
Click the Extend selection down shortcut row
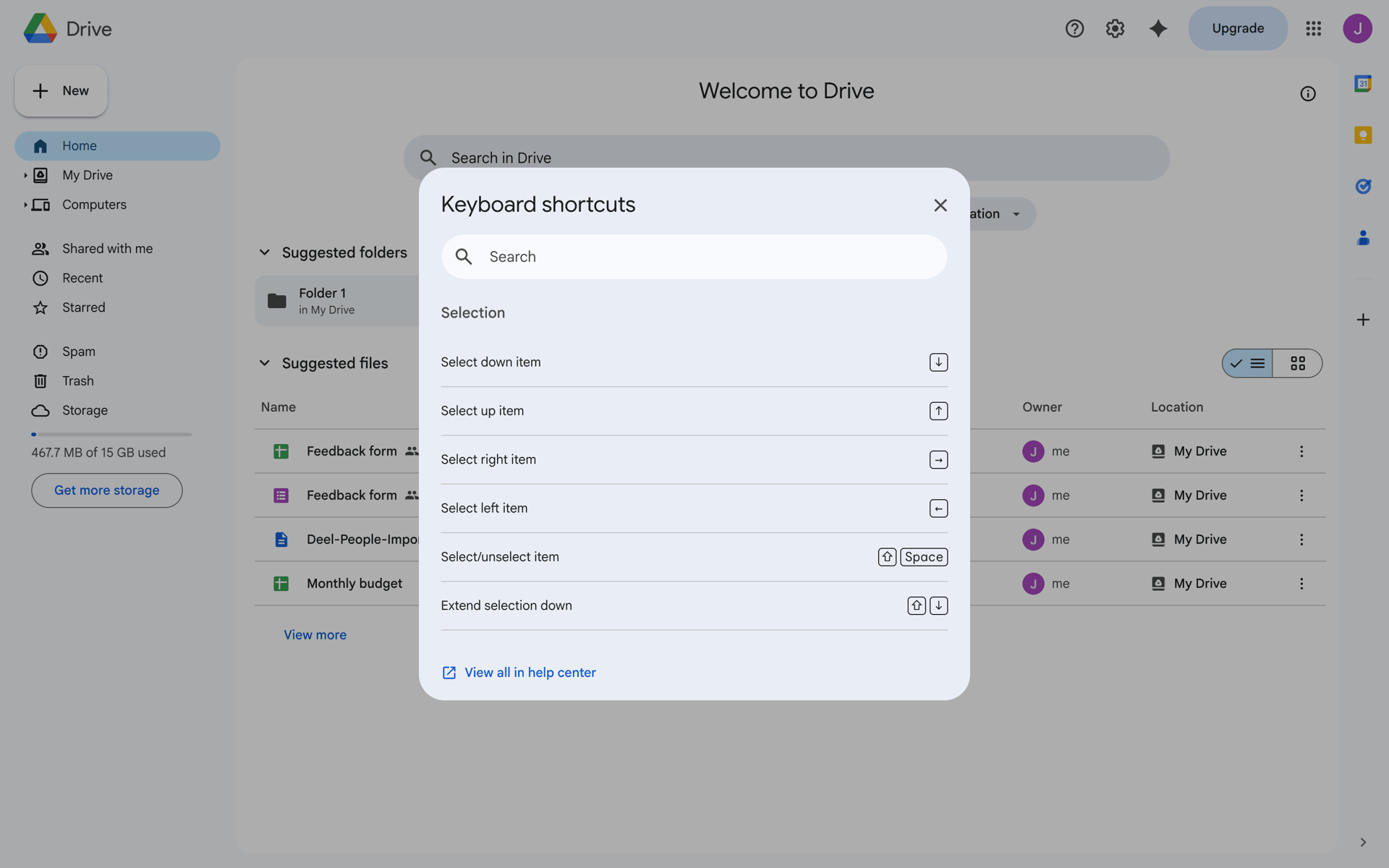694,605
